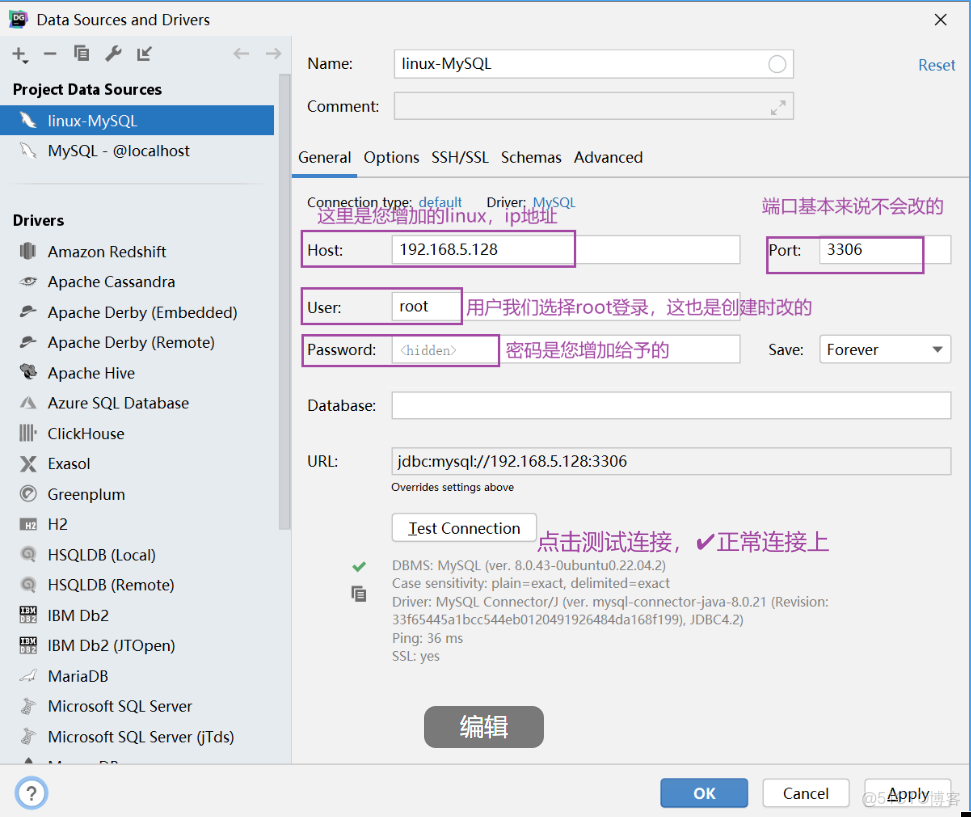Click the Exasol X icon
The height and width of the screenshot is (817, 971).
(x=28, y=463)
